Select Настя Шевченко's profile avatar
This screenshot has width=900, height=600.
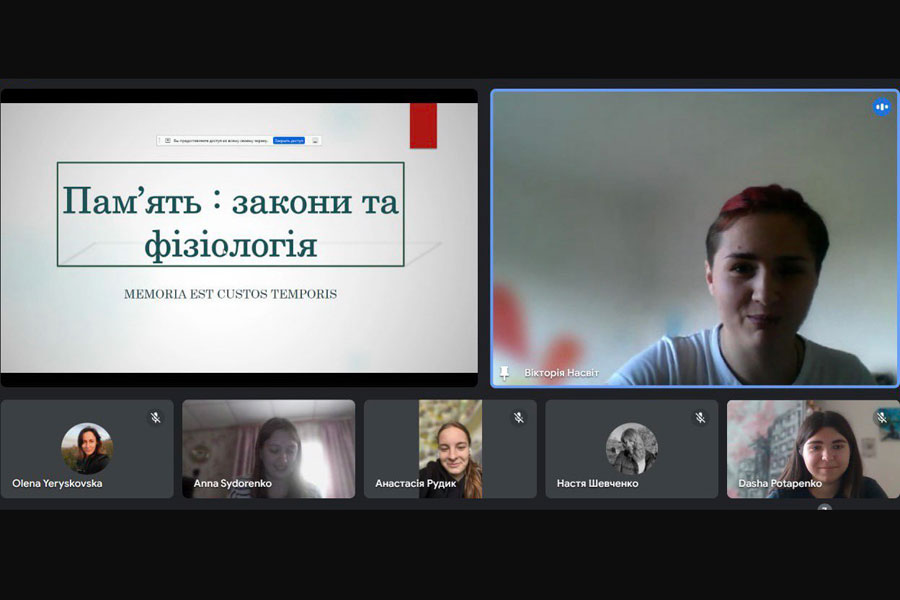coord(631,448)
